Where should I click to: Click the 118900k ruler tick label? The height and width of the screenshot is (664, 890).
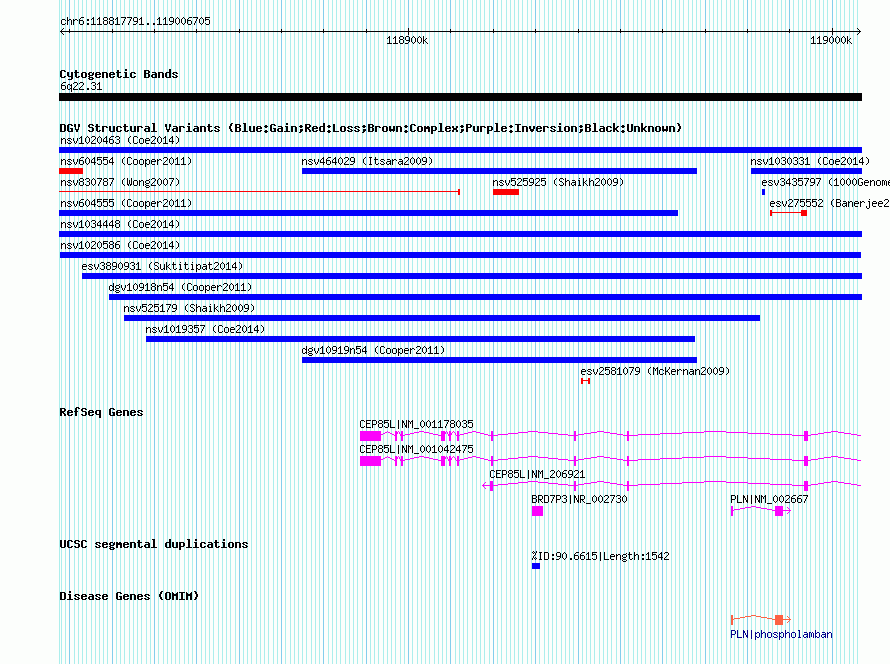407,40
